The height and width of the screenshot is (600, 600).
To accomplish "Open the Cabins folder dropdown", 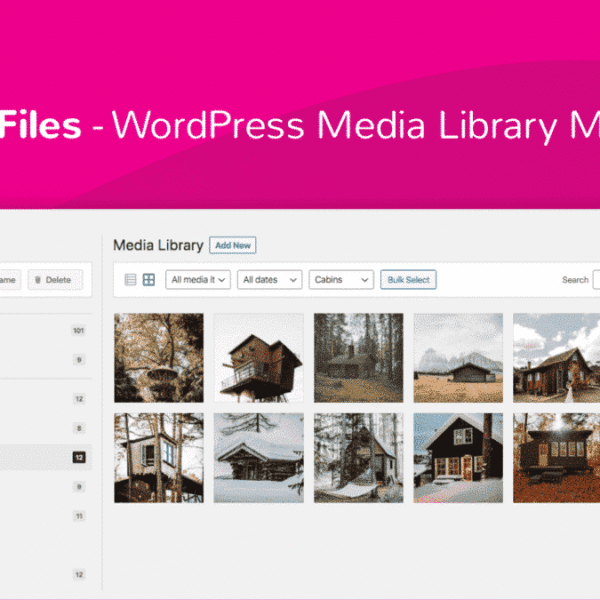I will click(341, 280).
